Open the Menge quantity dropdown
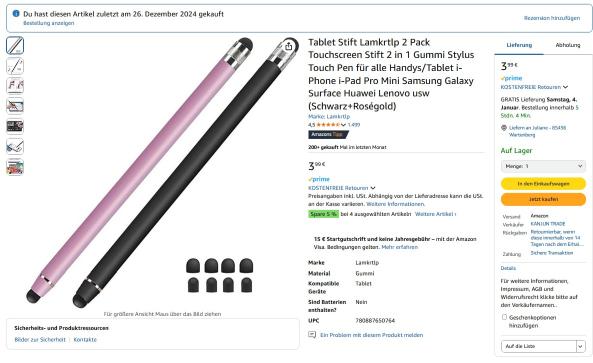Screen dimensions: 593x363 coord(543,166)
